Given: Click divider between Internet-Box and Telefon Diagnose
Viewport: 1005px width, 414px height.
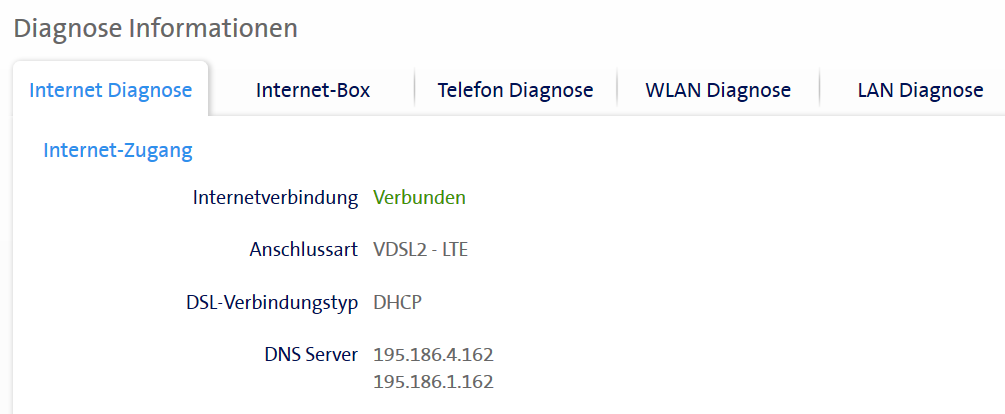Looking at the screenshot, I should tap(414, 90).
